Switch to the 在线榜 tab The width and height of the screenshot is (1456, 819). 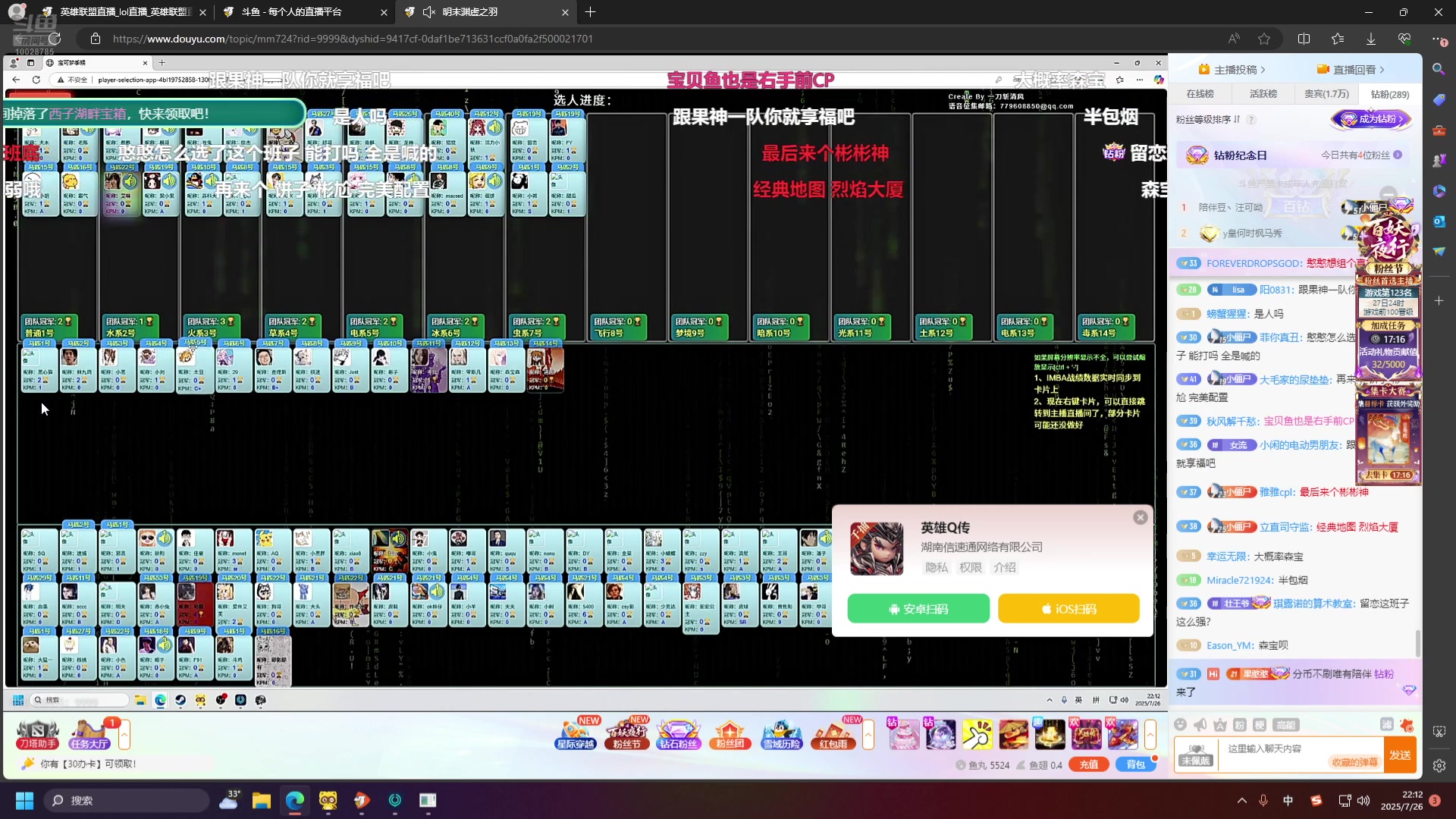(x=1200, y=94)
